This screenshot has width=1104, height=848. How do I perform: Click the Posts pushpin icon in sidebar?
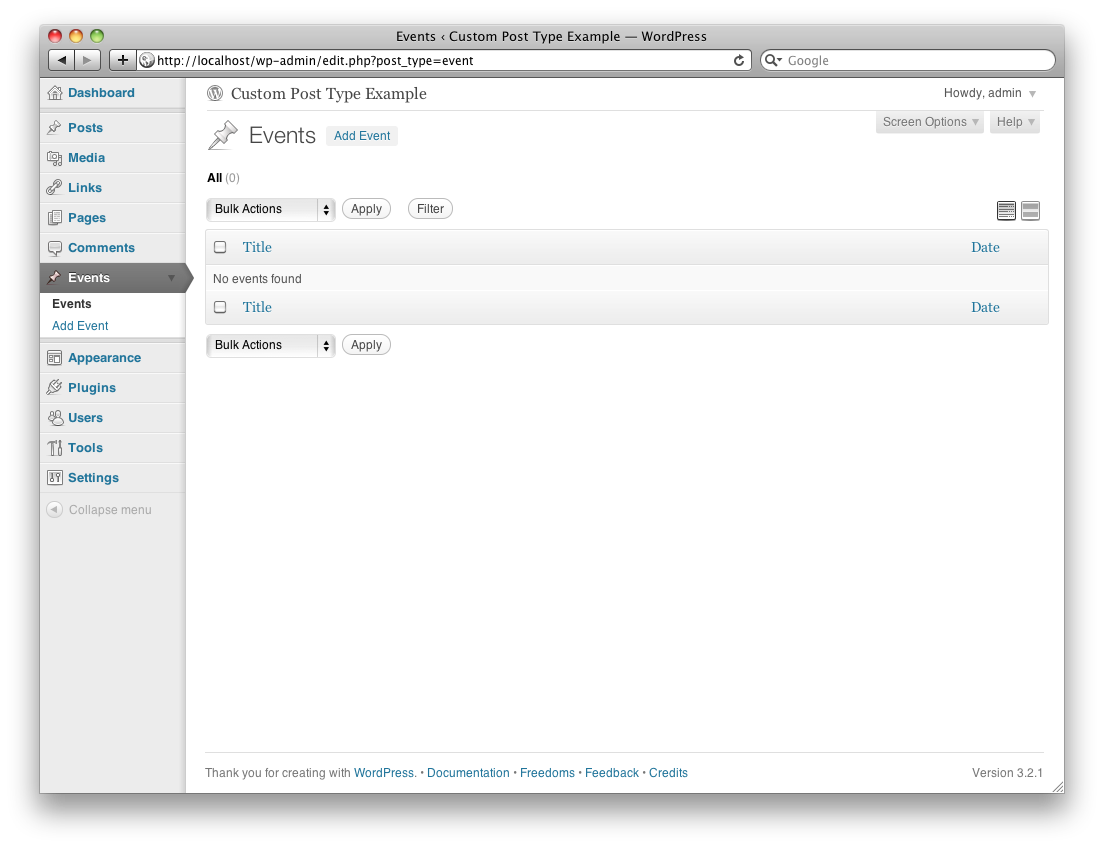pyautogui.click(x=54, y=127)
